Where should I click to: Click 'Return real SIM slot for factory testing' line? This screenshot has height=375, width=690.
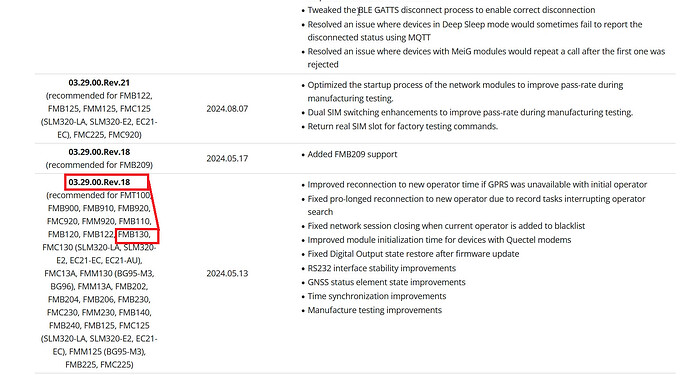point(403,126)
